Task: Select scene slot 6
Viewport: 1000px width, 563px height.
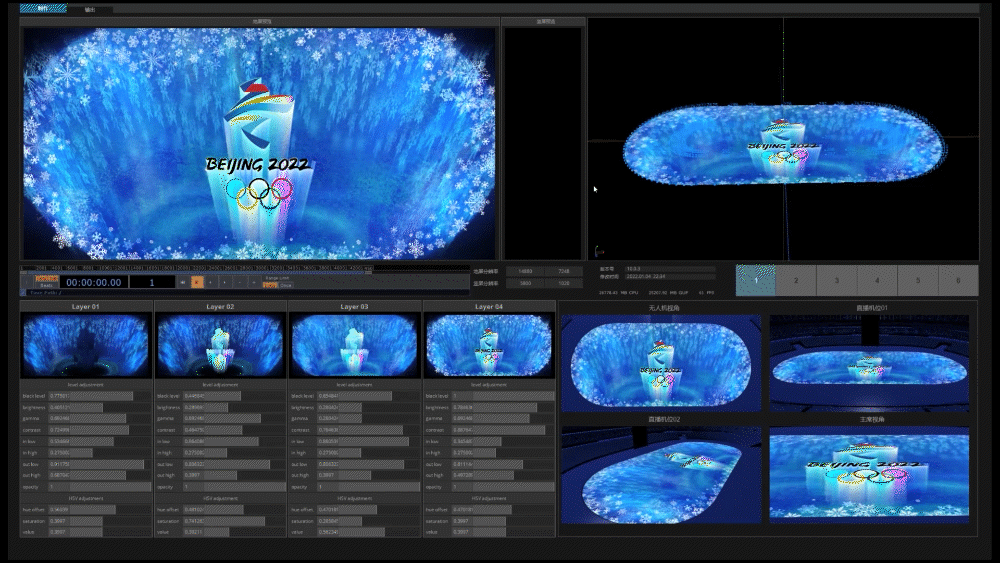Action: pyautogui.click(x=958, y=280)
